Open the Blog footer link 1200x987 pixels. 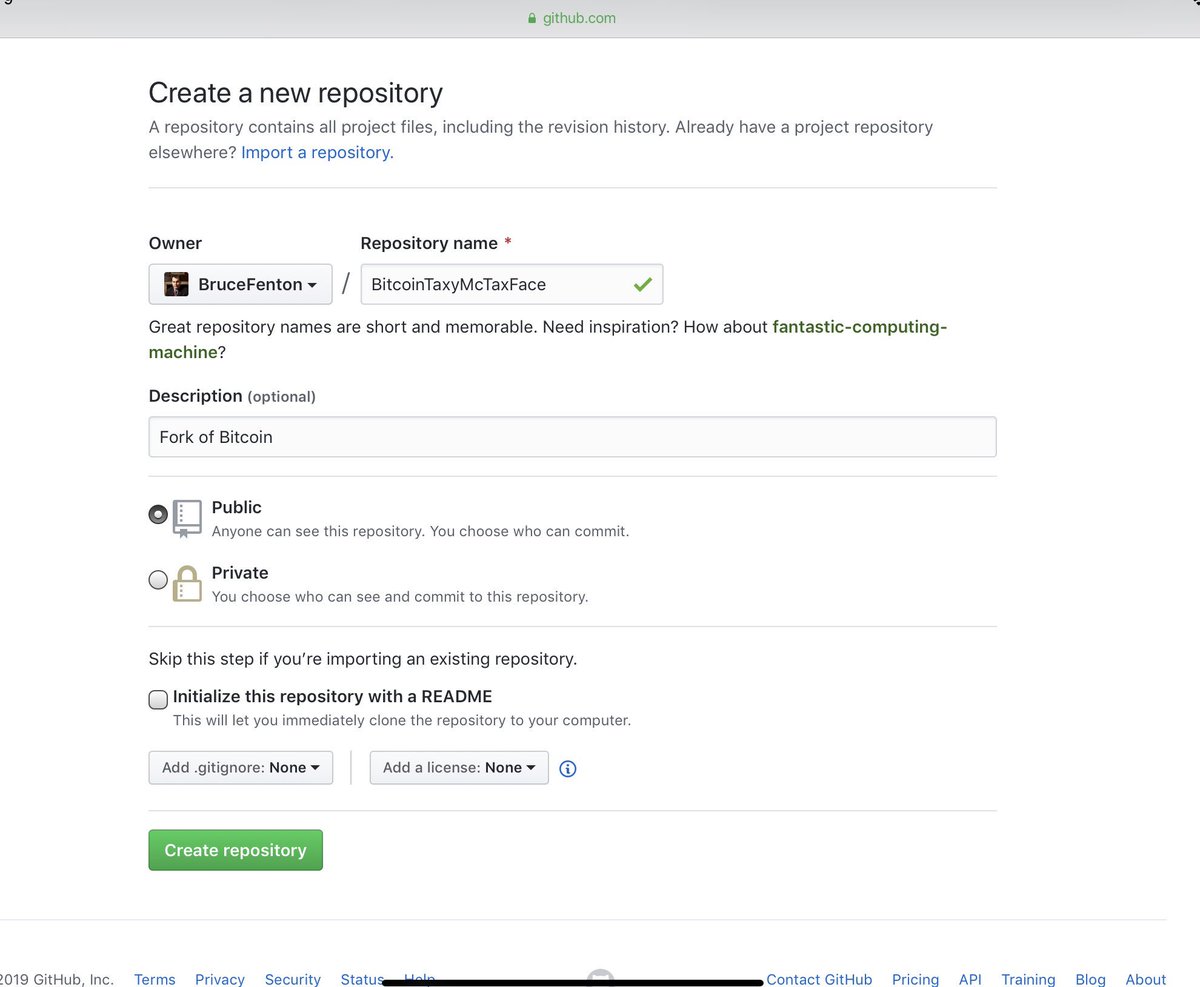[1090, 979]
